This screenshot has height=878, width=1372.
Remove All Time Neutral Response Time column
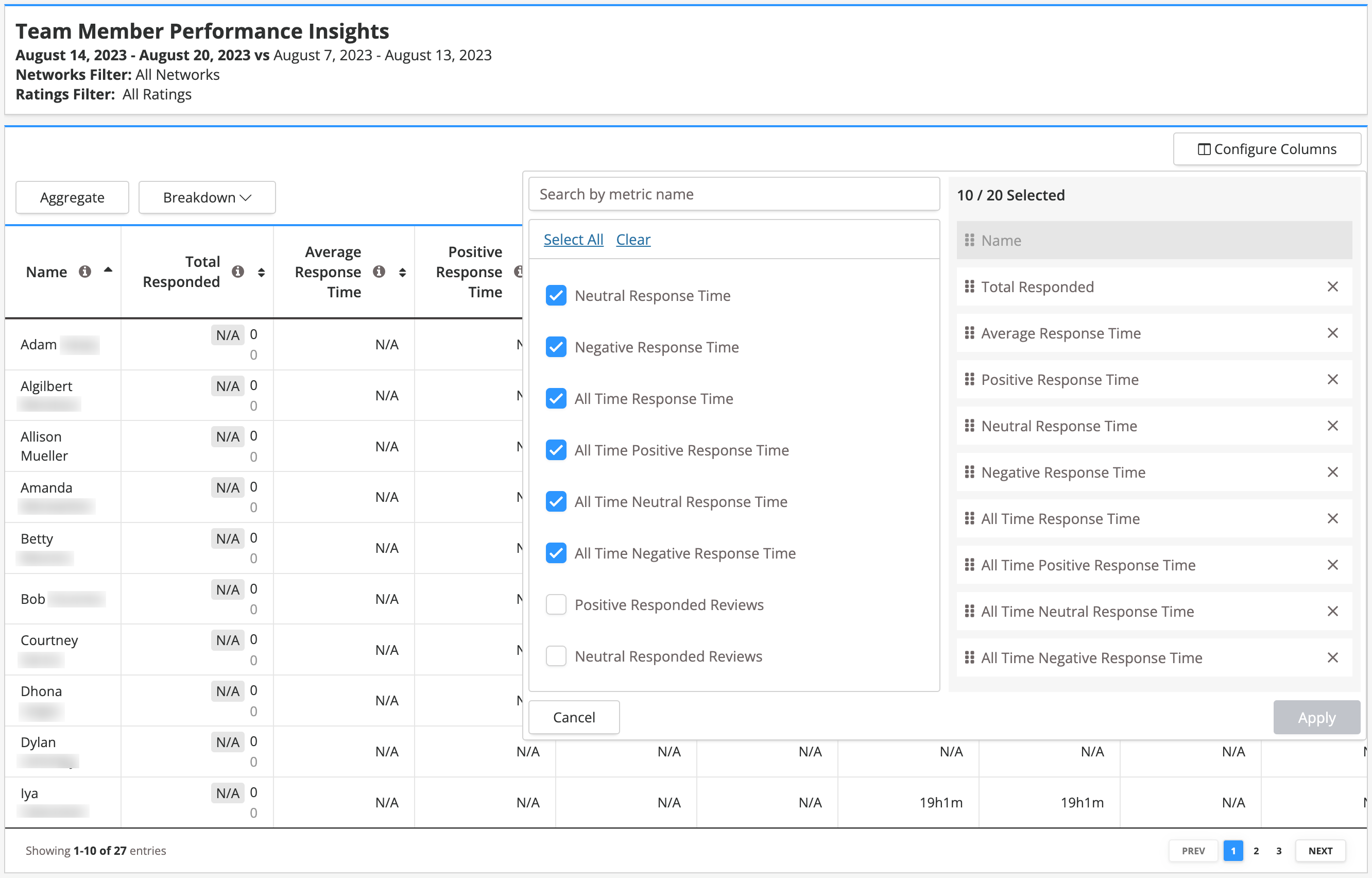pyautogui.click(x=1332, y=611)
